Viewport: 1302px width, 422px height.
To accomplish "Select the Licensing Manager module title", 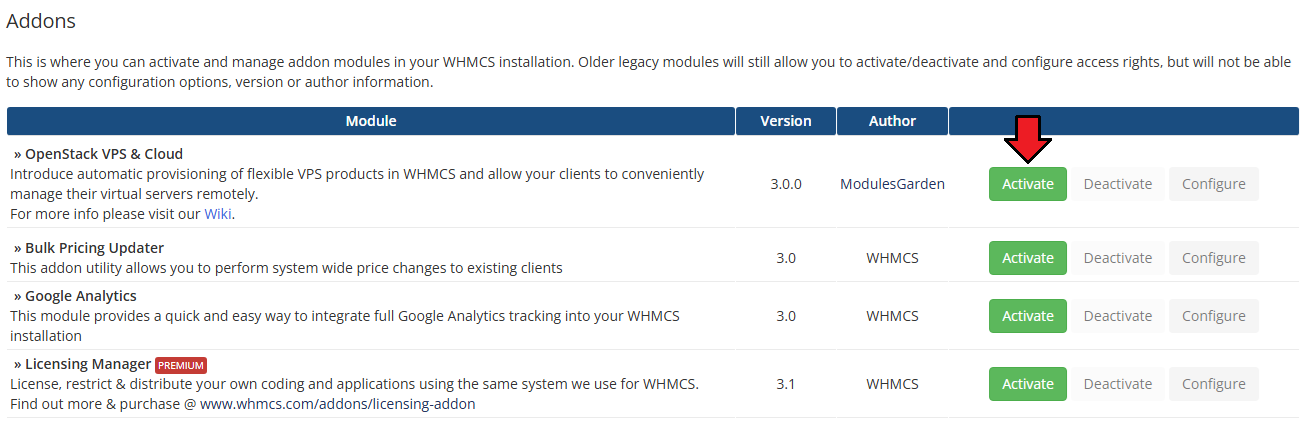I will pyautogui.click(x=87, y=364).
